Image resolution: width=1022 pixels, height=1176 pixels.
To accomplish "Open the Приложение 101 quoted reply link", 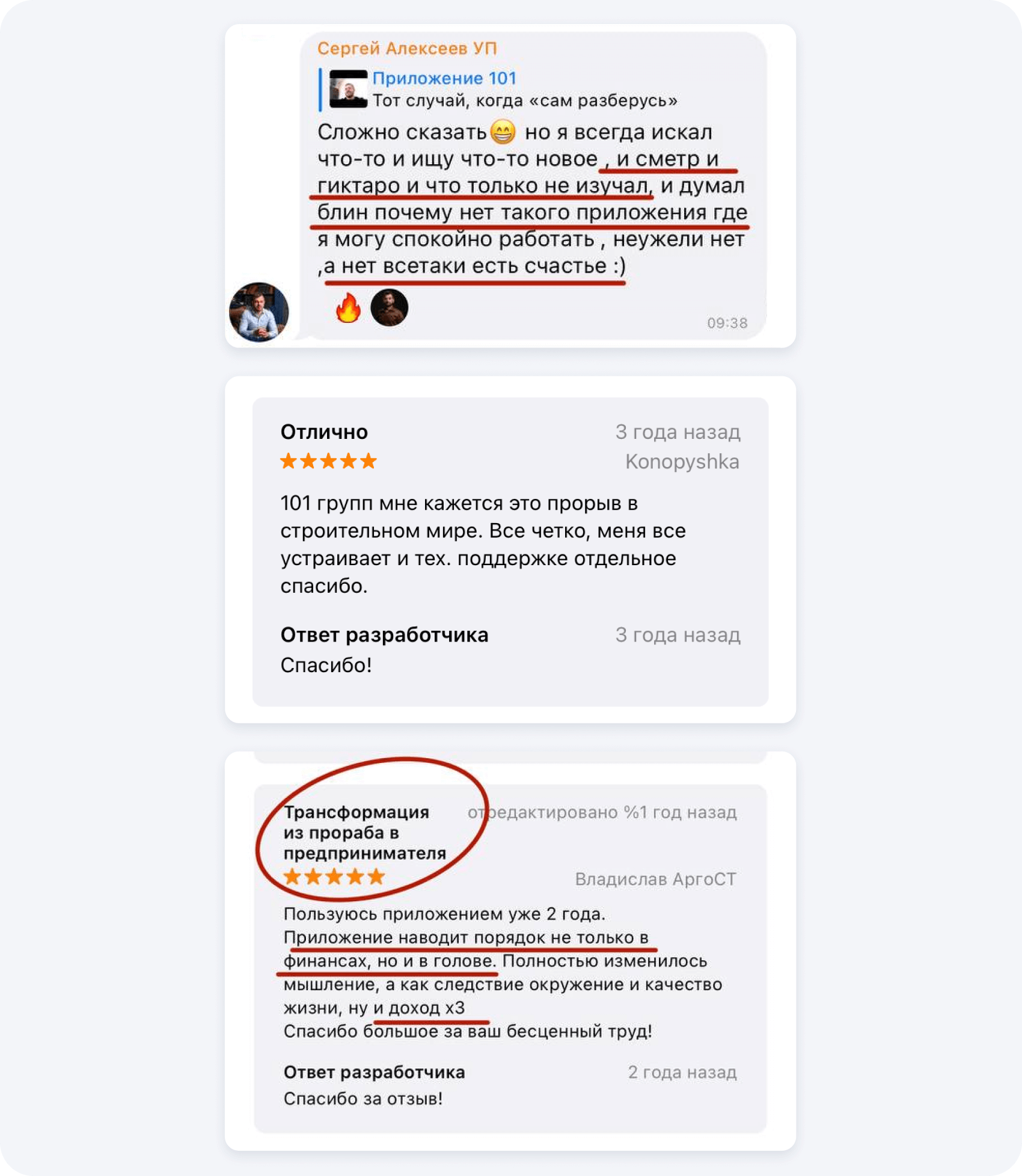I will click(444, 78).
